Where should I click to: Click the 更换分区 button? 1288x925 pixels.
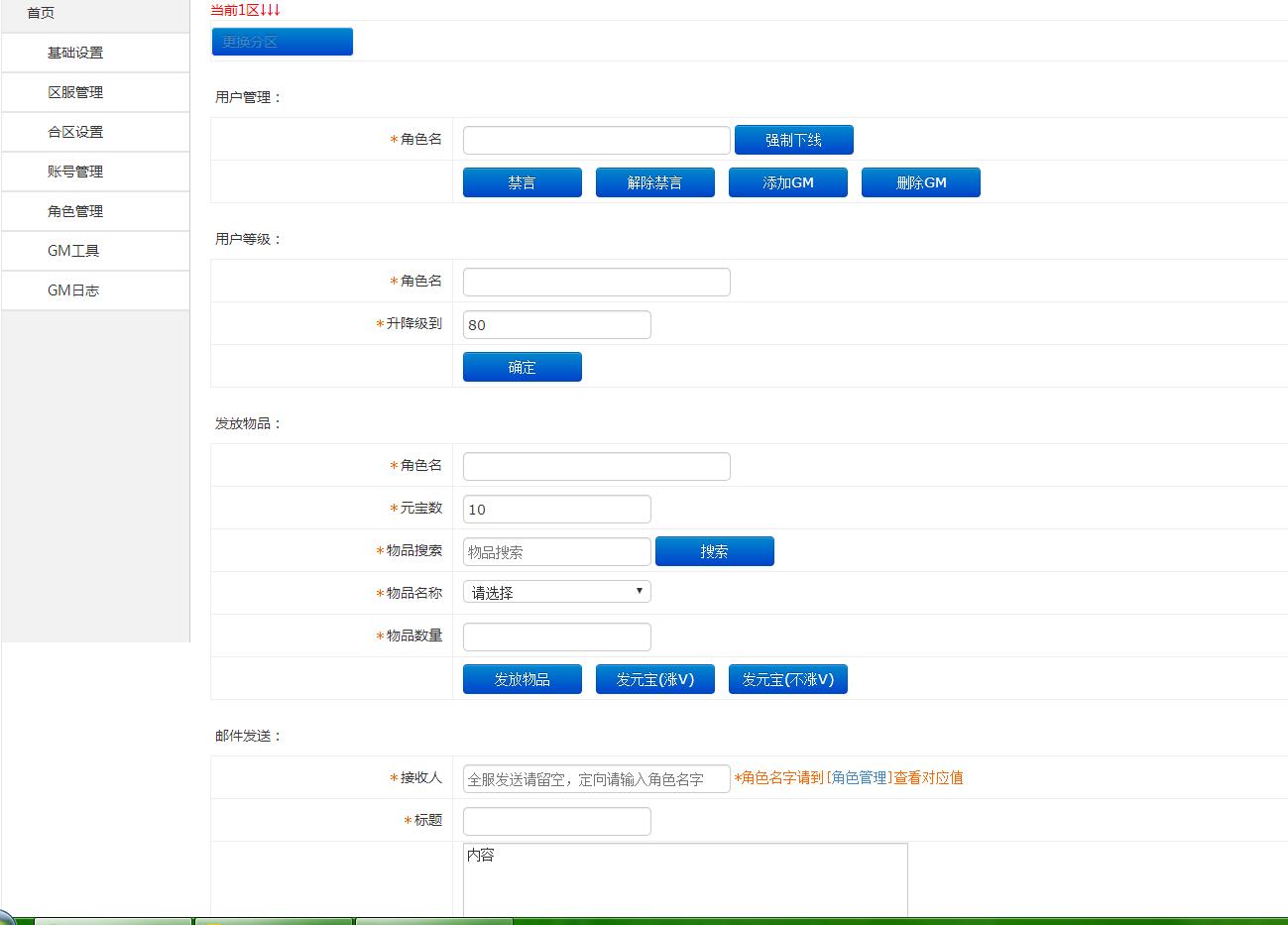click(x=282, y=42)
